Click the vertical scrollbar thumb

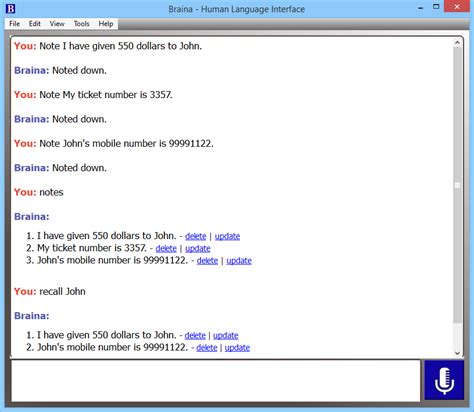coord(457,185)
